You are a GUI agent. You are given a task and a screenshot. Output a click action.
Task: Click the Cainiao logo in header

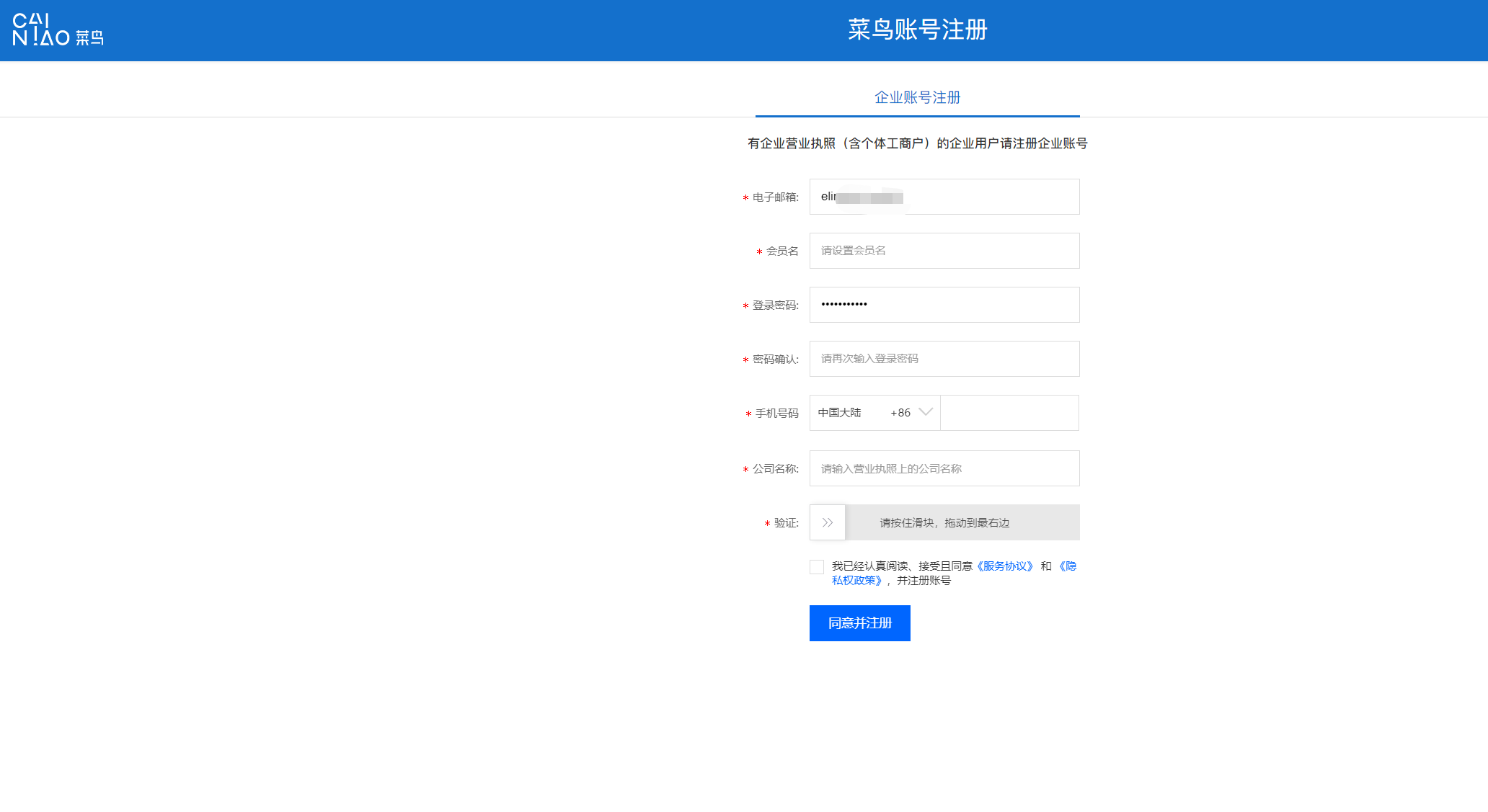tap(58, 30)
